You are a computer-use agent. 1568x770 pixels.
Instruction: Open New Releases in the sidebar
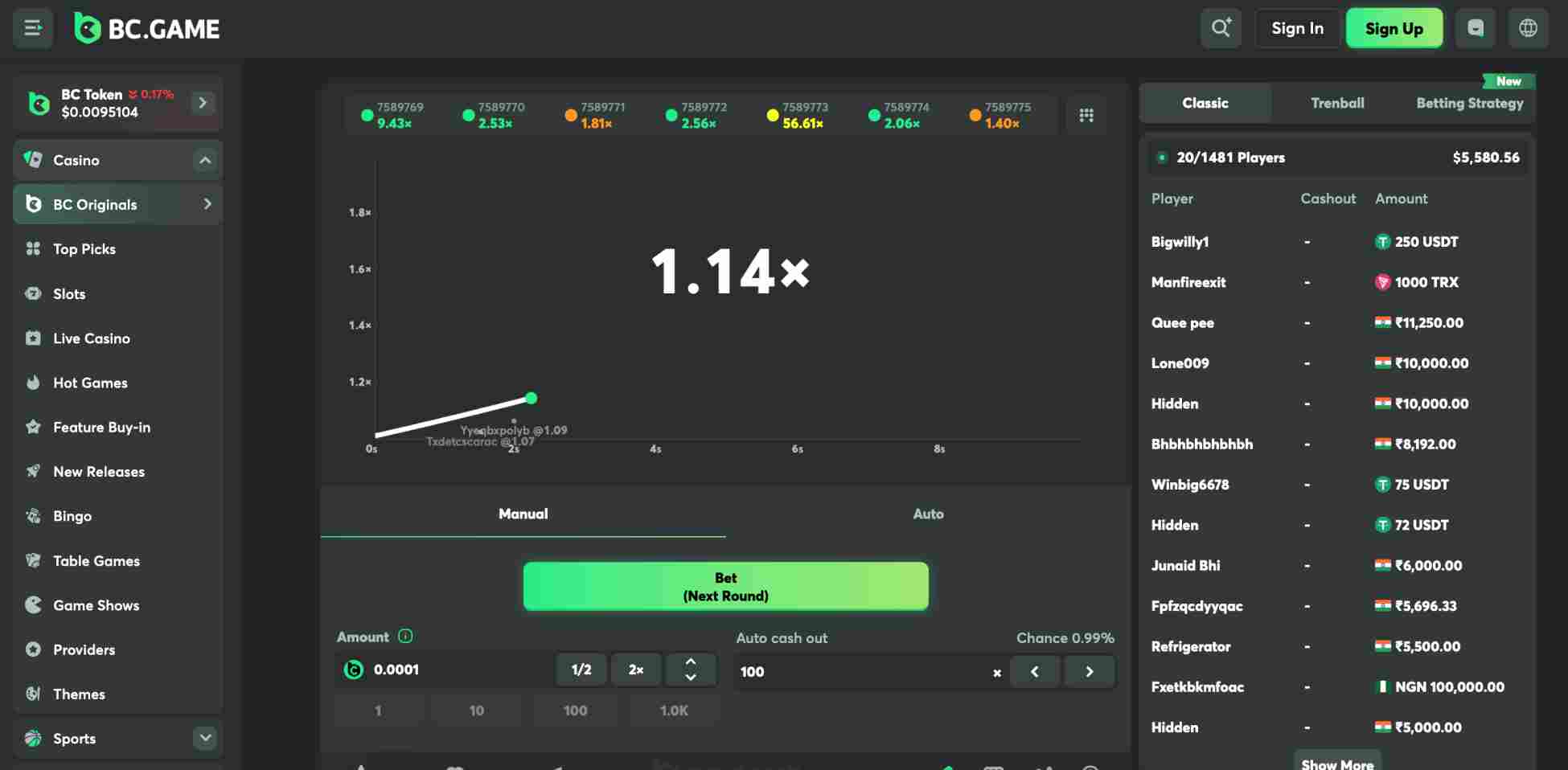point(117,472)
